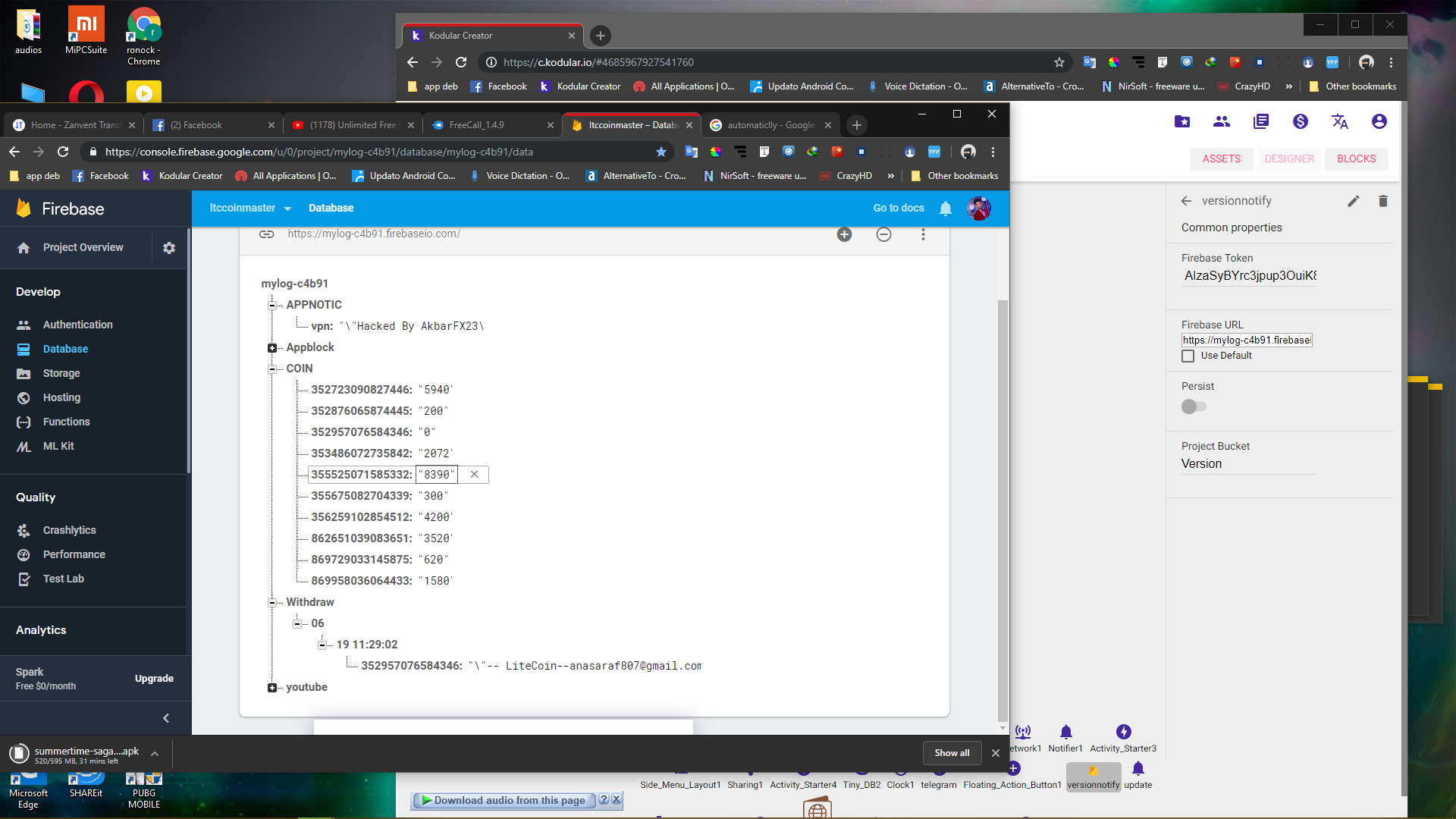Open the ltccoinmaster project dropdown
Image resolution: width=1456 pixels, height=819 pixels.
coord(250,209)
